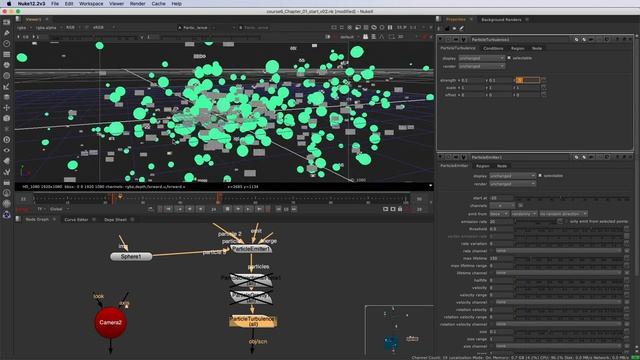Open the rate channel dropdown
This screenshot has width=640, height=360.
[559, 251]
